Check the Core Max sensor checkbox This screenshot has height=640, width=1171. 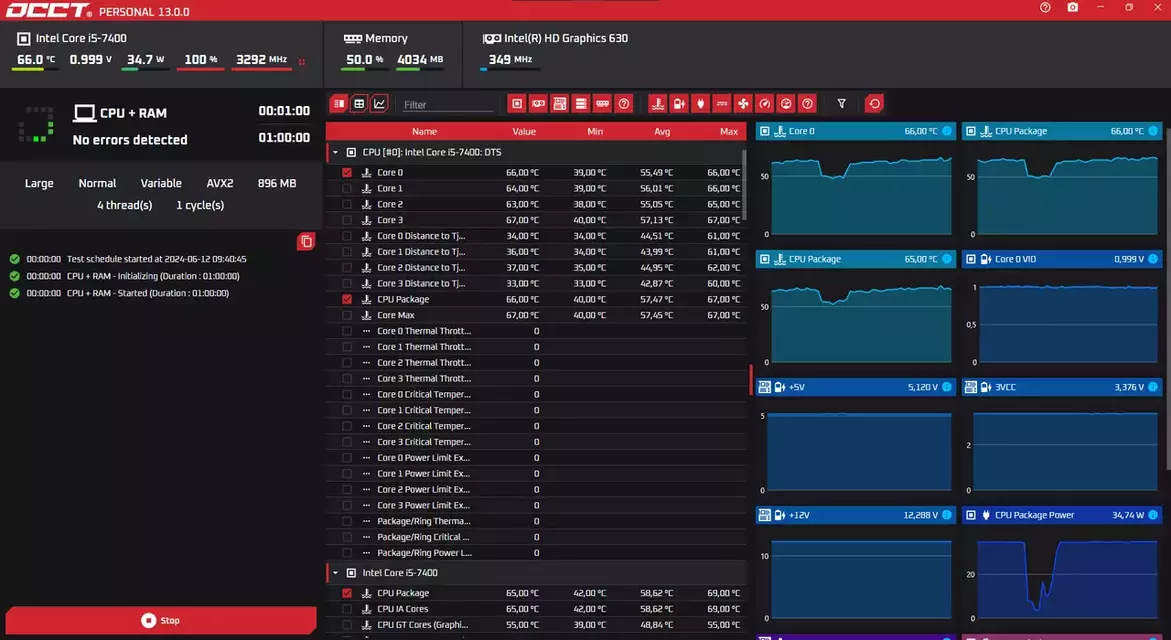[347, 315]
